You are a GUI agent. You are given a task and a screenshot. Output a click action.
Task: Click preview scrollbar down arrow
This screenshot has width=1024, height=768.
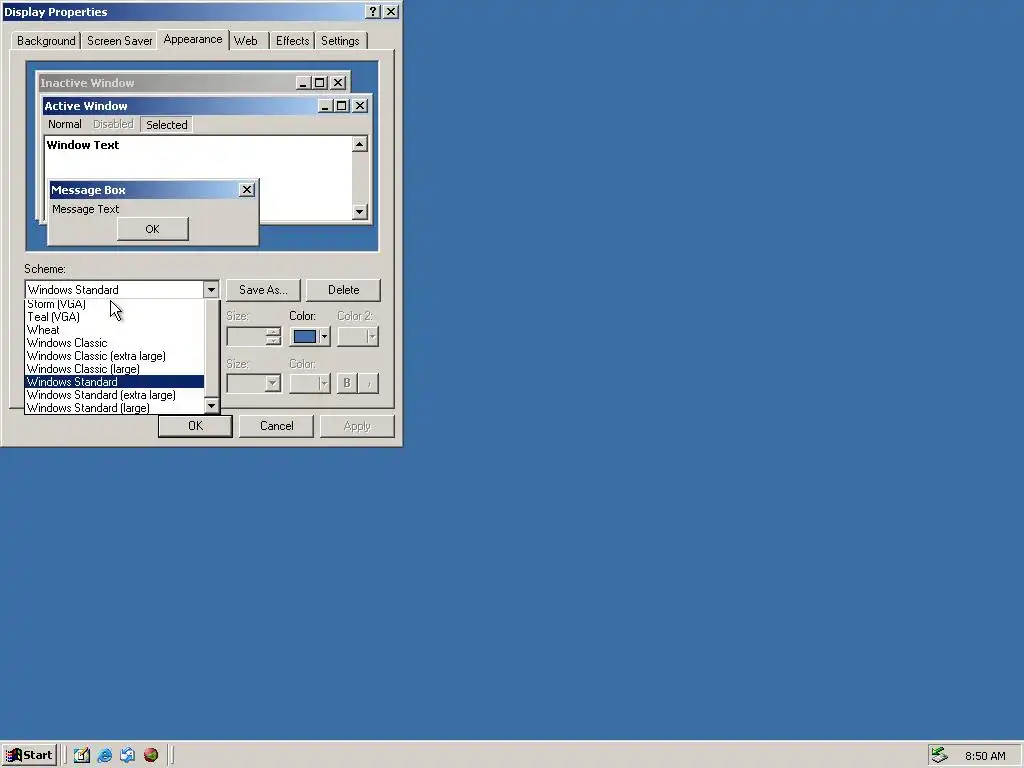click(359, 212)
